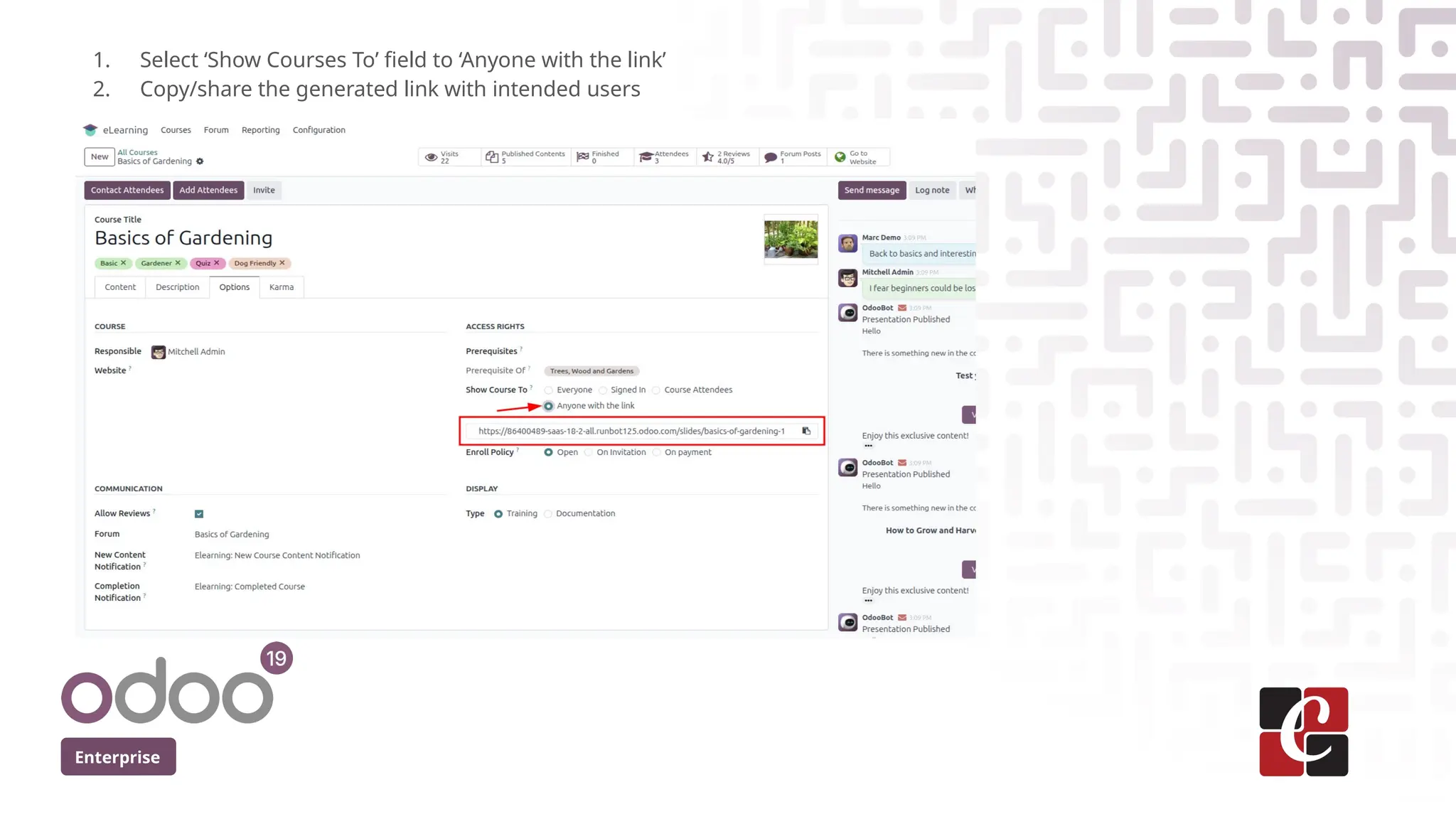Open the Attendees graduation cap stat

click(x=665, y=157)
